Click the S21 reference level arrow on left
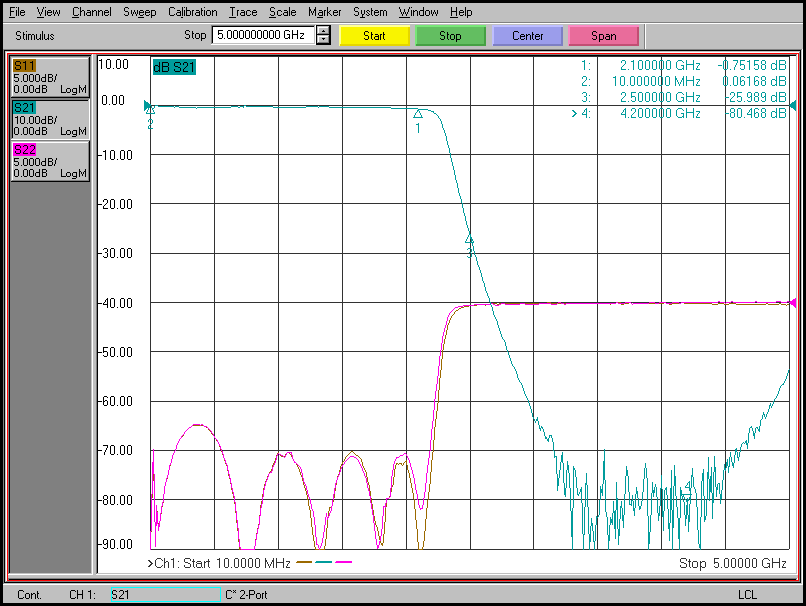This screenshot has height=606, width=806. pyautogui.click(x=147, y=105)
